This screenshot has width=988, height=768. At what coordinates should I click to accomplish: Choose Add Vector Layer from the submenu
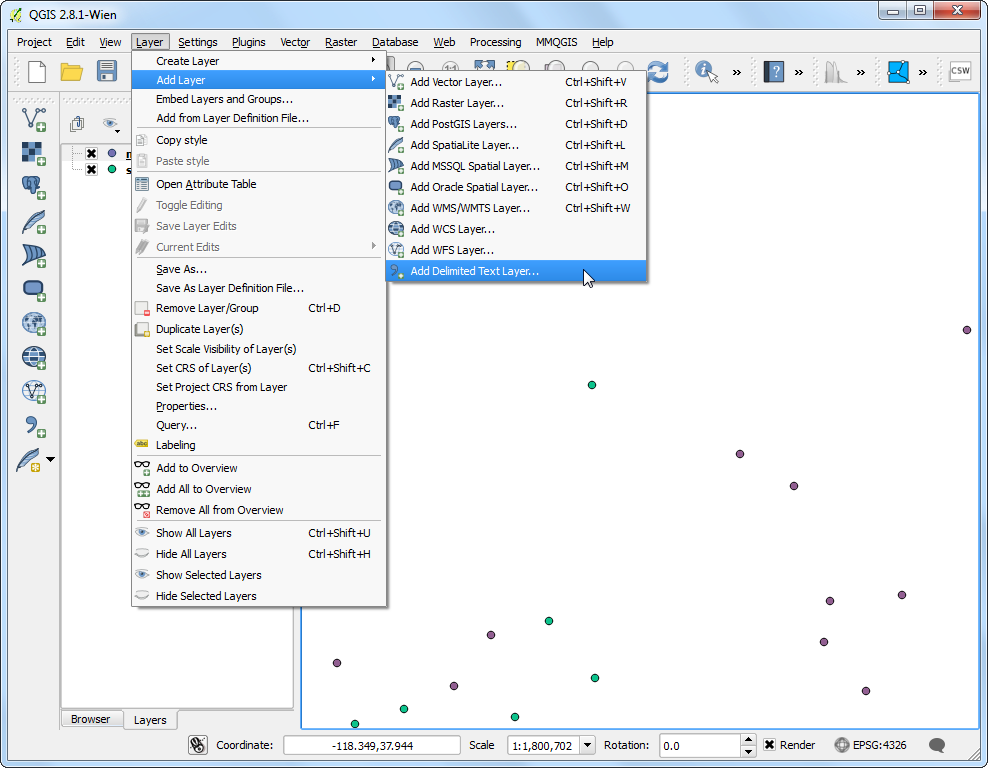pos(516,82)
